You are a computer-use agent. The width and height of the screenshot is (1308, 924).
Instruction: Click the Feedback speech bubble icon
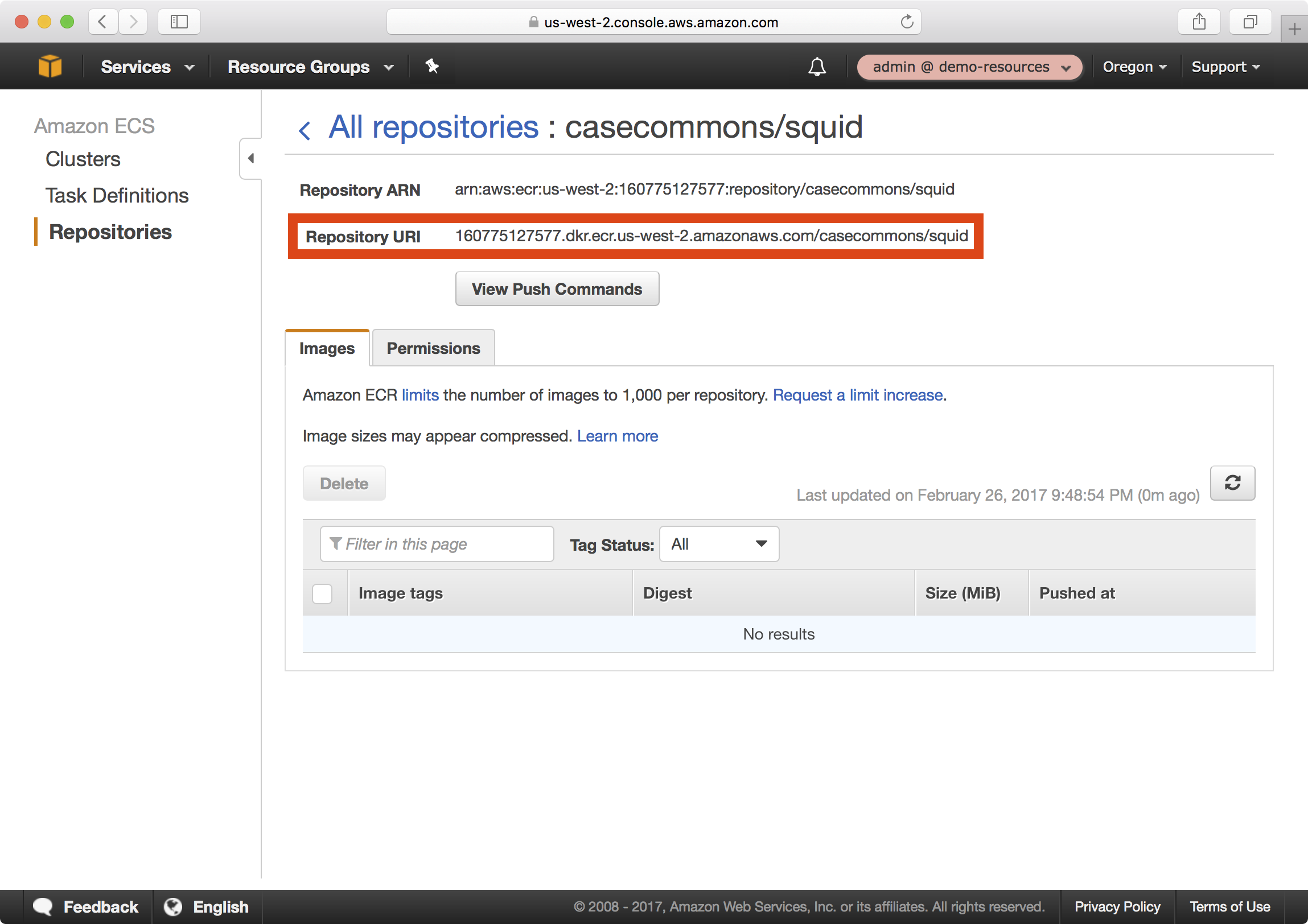click(43, 906)
